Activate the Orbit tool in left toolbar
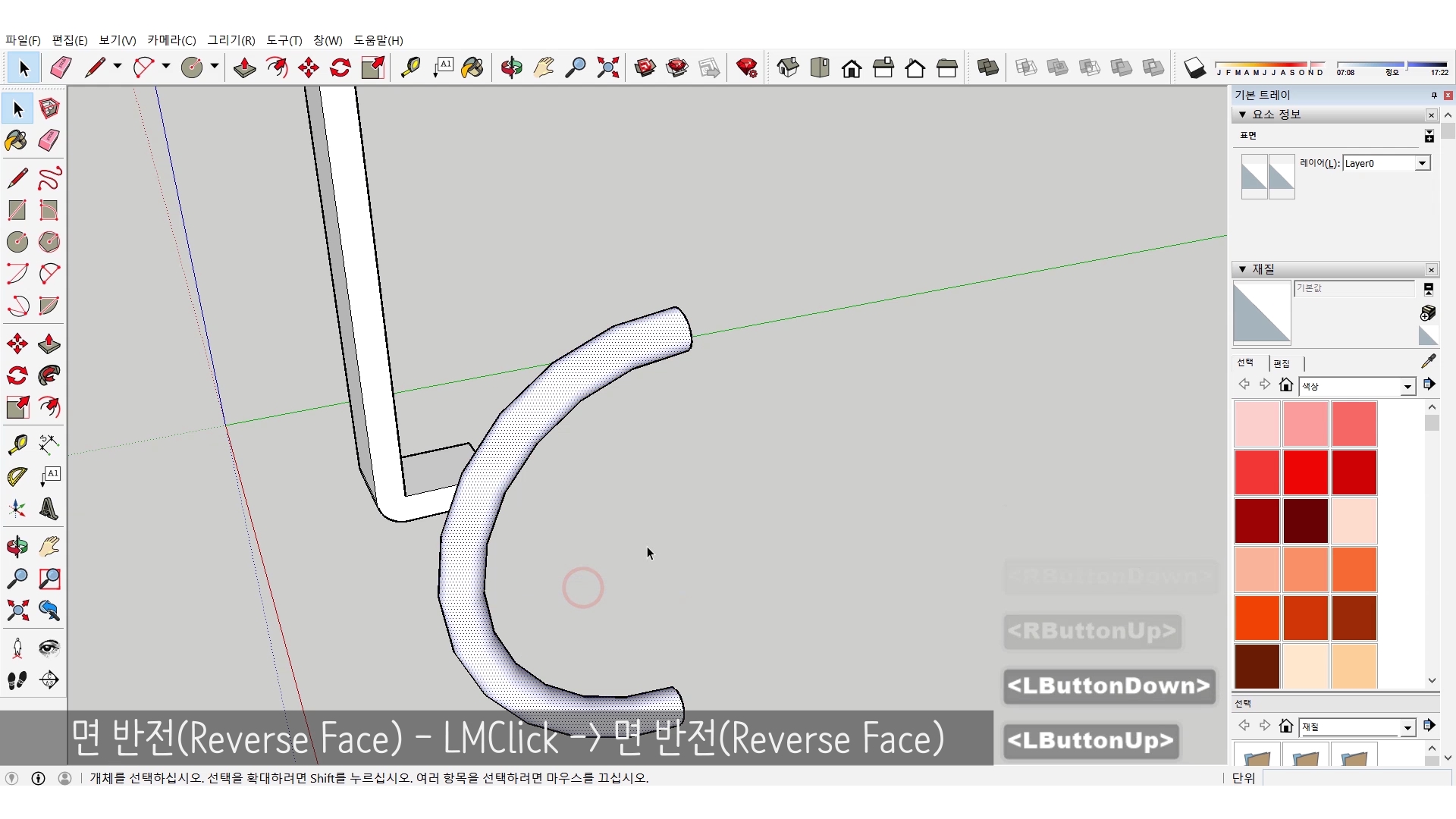Viewport: 1456px width, 819px height. (17, 547)
